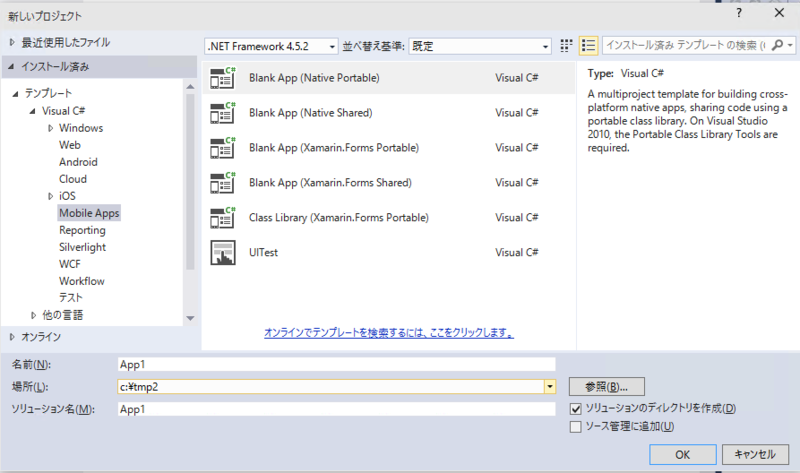Switch to medium icons list view
This screenshot has height=473, width=800.
pos(588,46)
